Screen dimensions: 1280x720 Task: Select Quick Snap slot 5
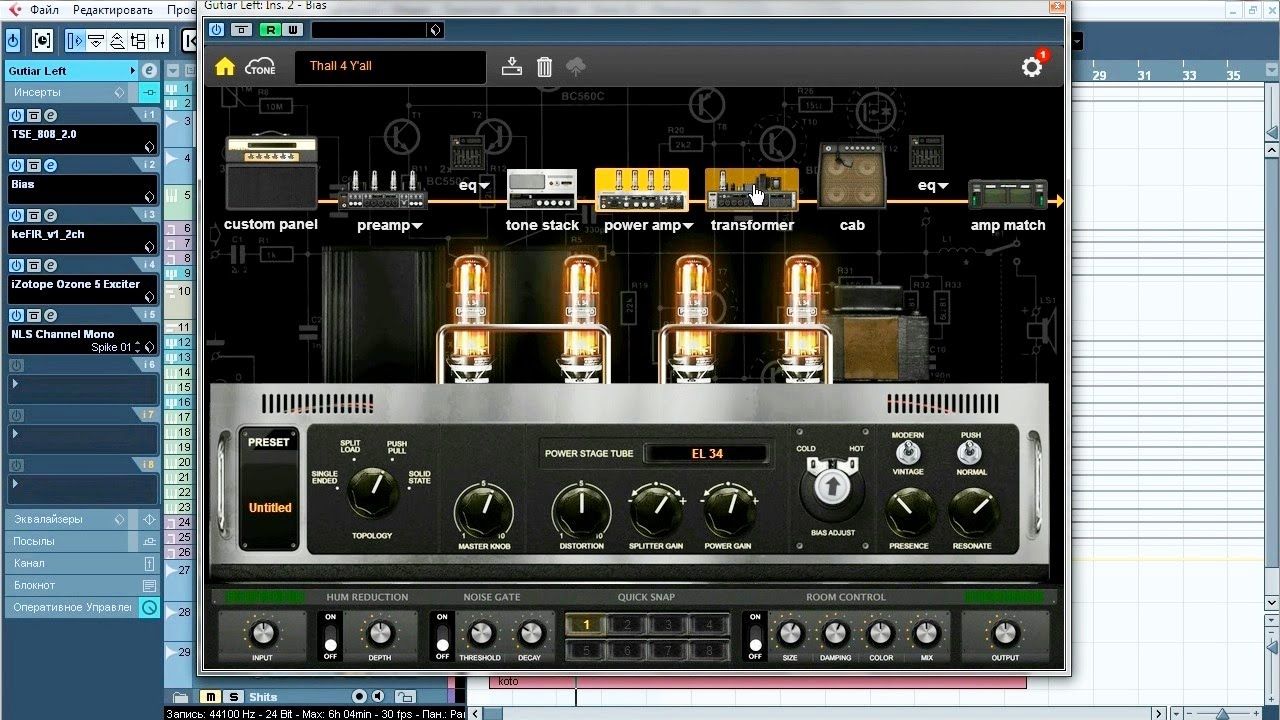pos(587,649)
